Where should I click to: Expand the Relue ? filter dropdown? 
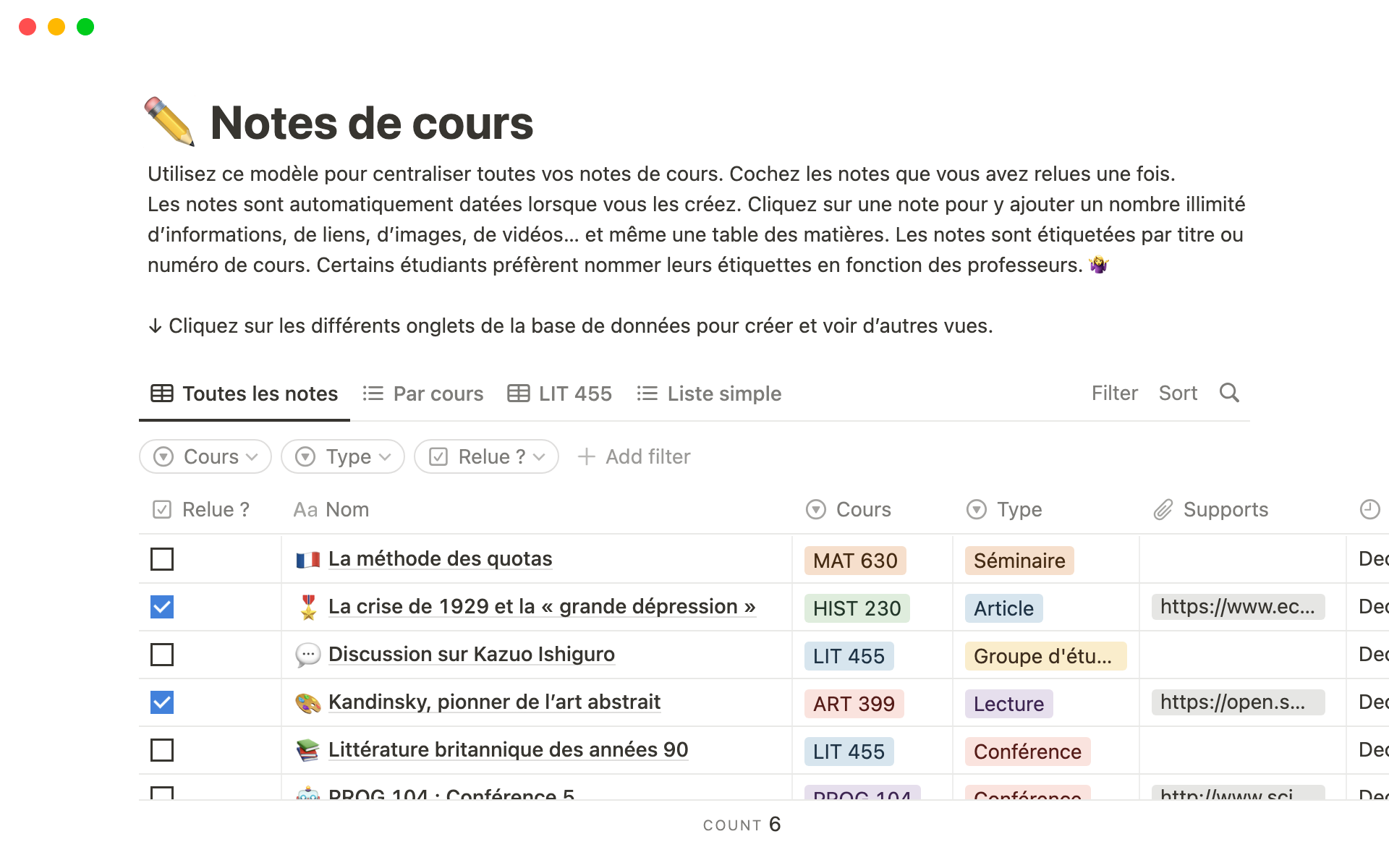[486, 456]
